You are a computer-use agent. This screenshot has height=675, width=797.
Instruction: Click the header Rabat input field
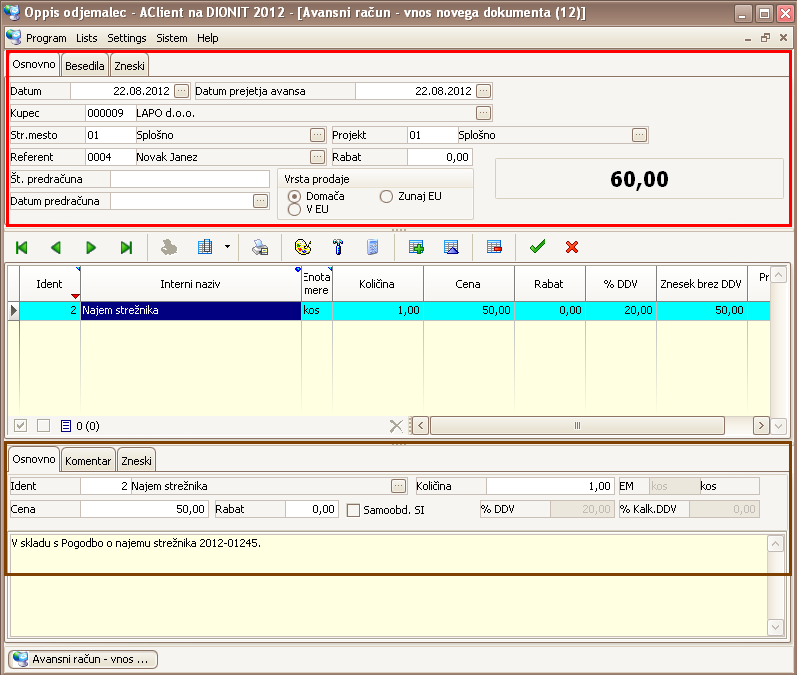click(440, 157)
